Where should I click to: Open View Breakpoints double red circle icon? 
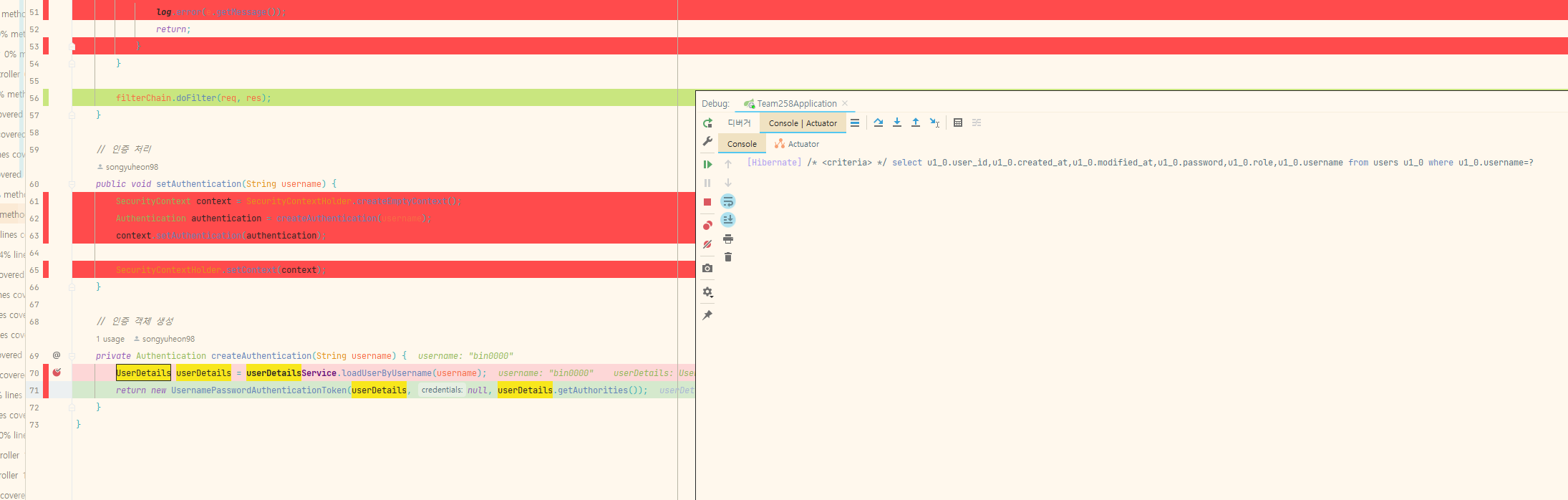(707, 226)
